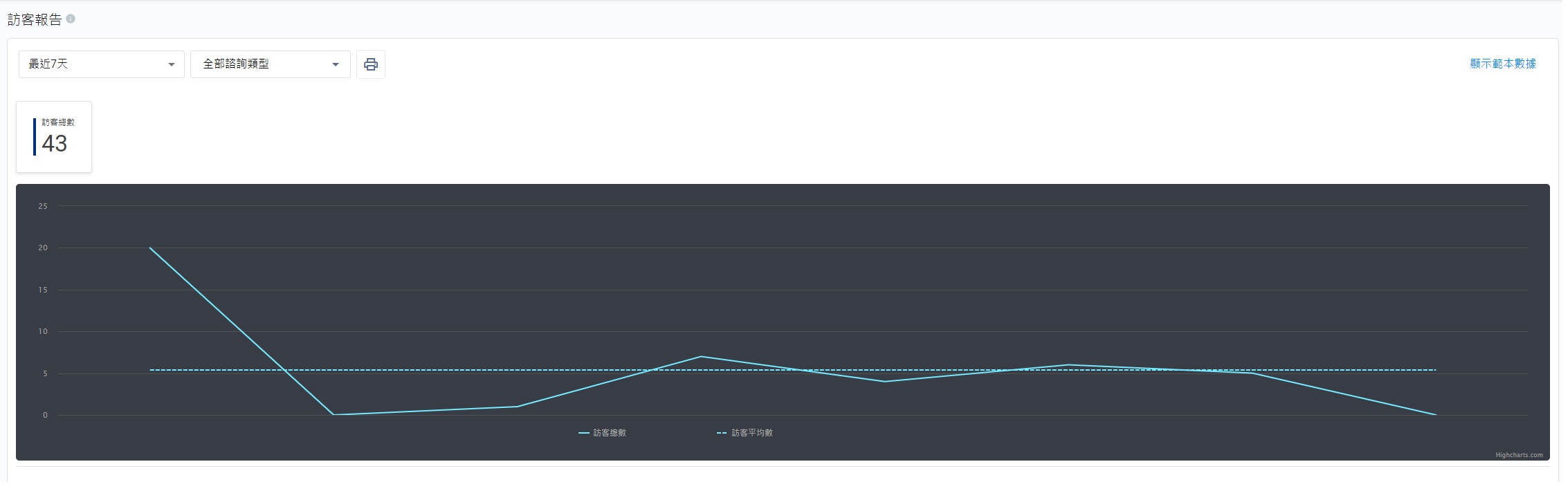1568x491 pixels.
Task: Click the chart peak point at 20
Action: pos(150,248)
